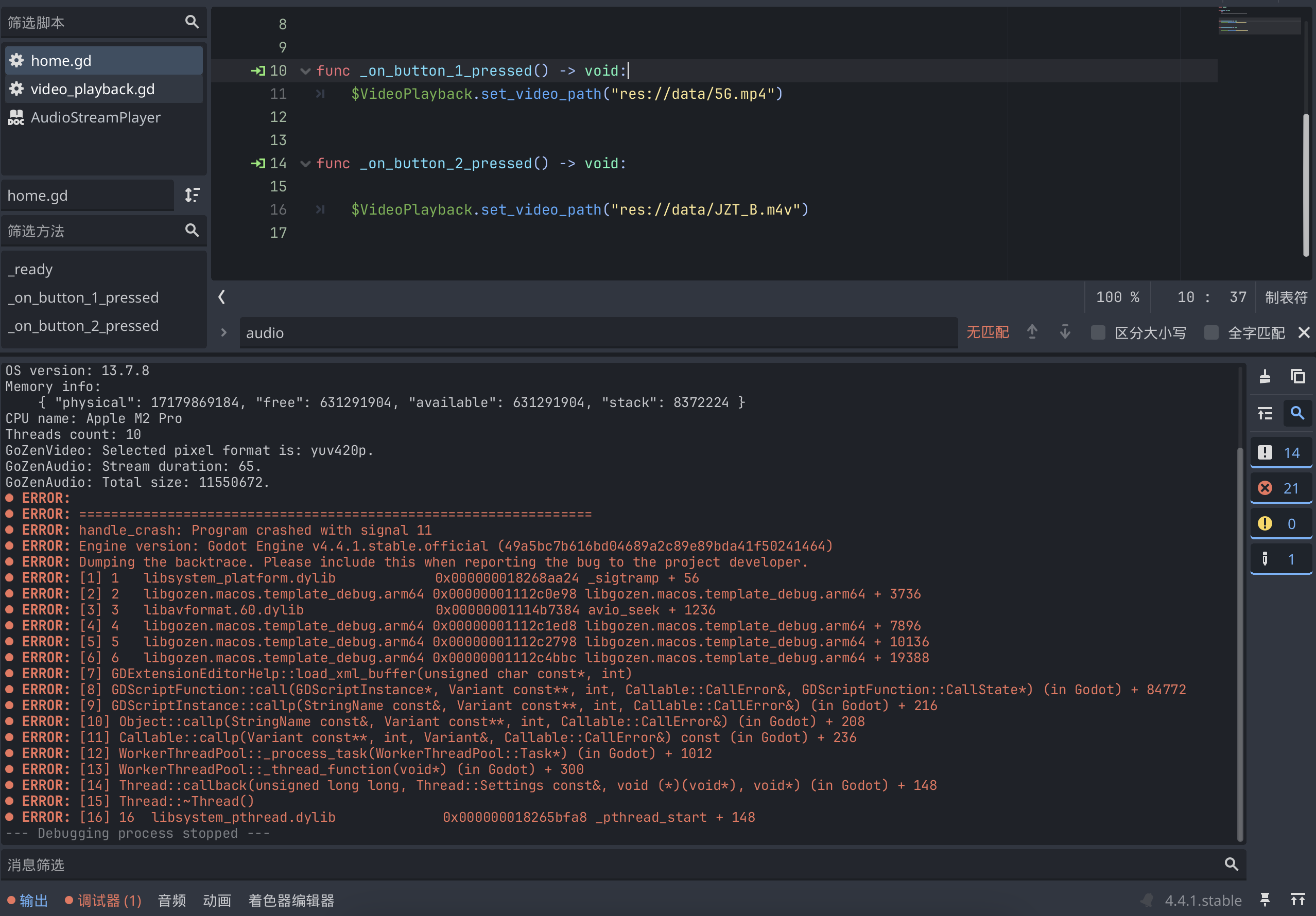Enable the 区分大小写 checkbox
The width and height of the screenshot is (1316, 916).
tap(1098, 333)
